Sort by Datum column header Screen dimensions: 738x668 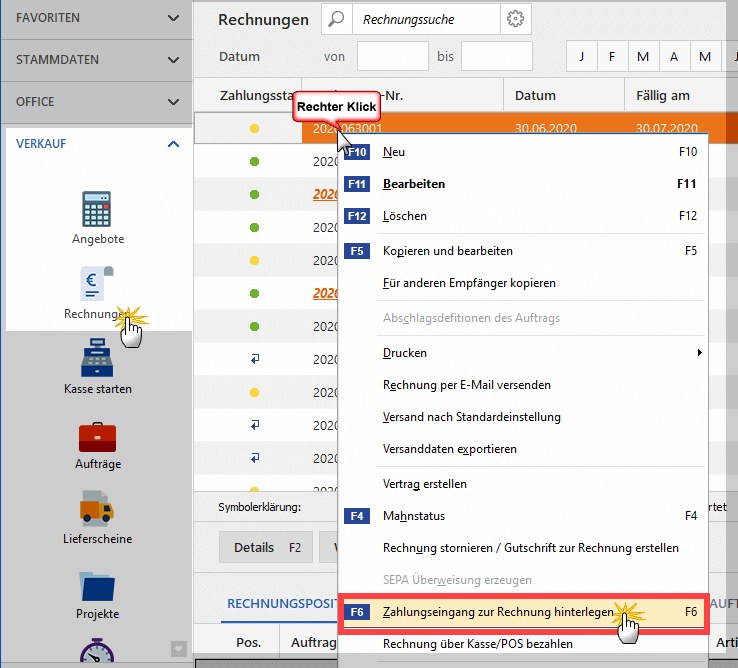click(564, 95)
